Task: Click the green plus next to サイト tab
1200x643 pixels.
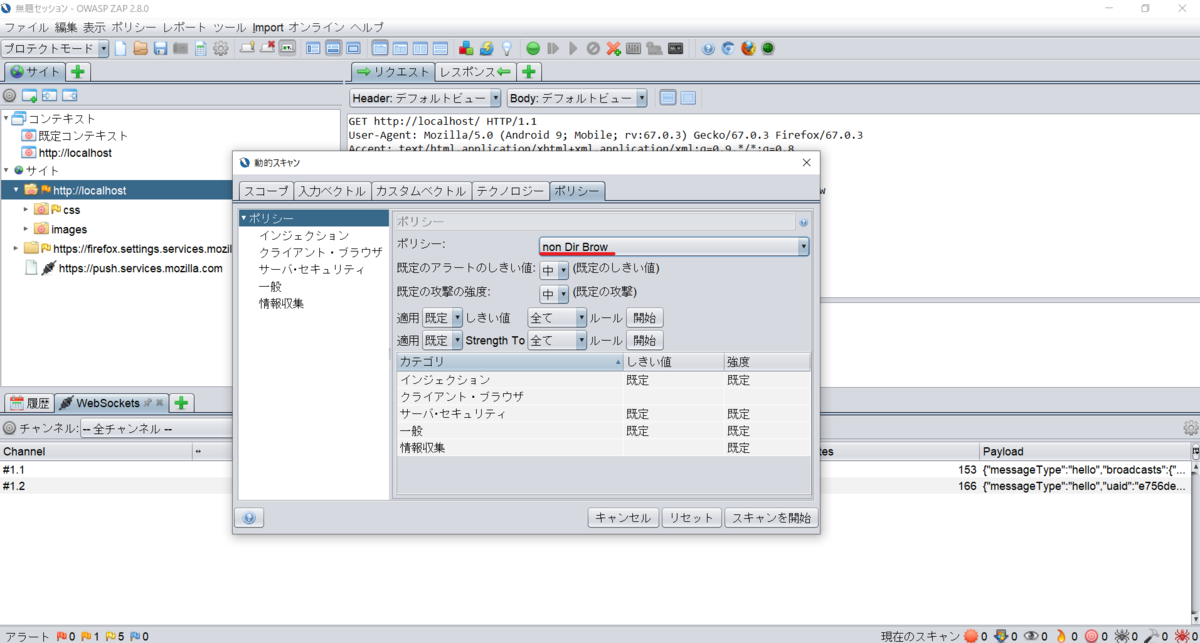Action: pyautogui.click(x=79, y=72)
